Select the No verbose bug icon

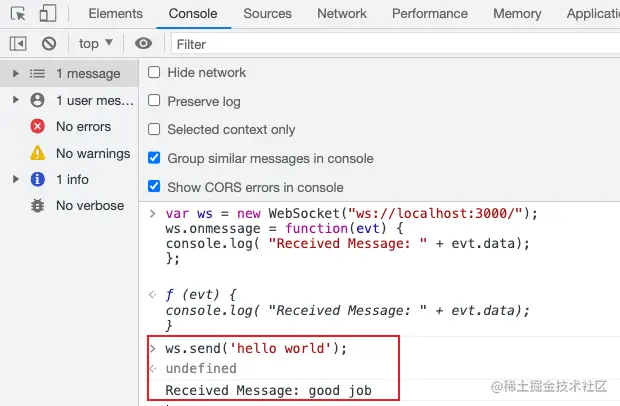click(38, 206)
